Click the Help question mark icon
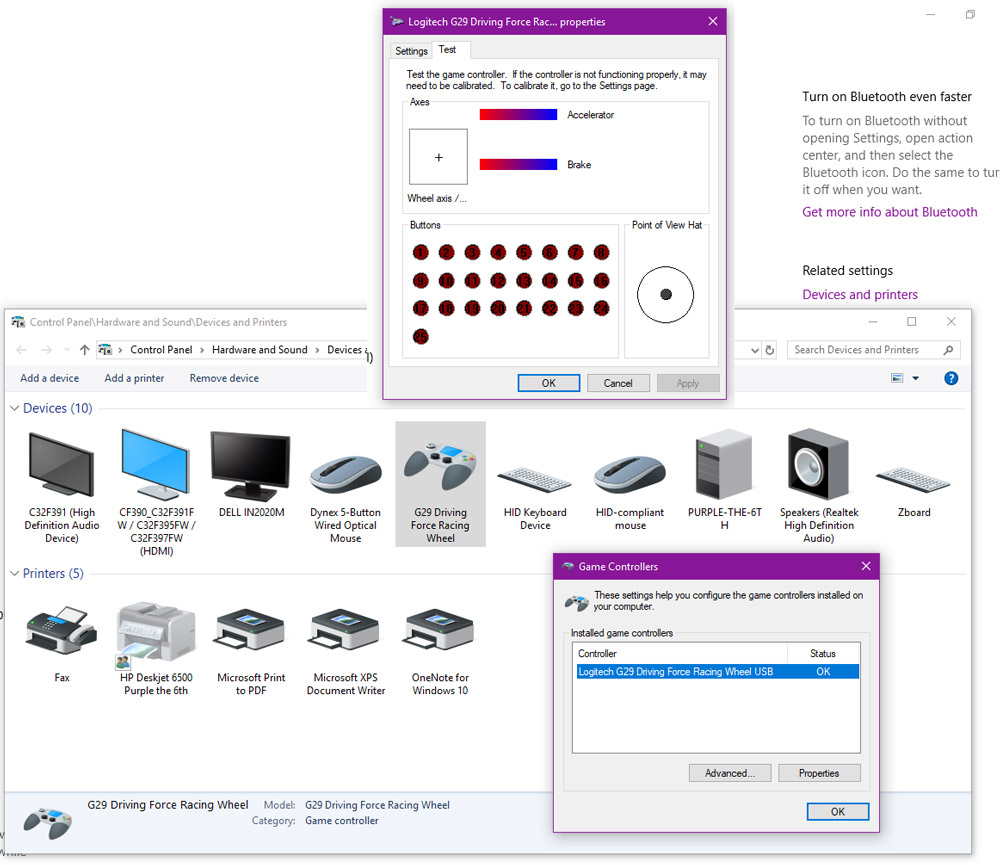 point(951,378)
